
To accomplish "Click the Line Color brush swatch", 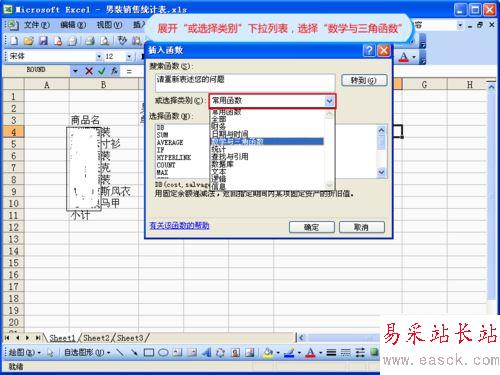I will click(x=290, y=352).
